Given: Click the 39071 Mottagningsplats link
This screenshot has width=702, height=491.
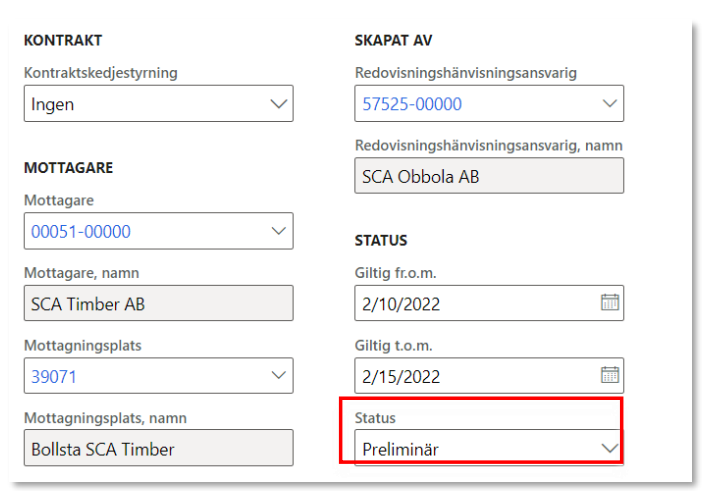Looking at the screenshot, I should 54,377.
